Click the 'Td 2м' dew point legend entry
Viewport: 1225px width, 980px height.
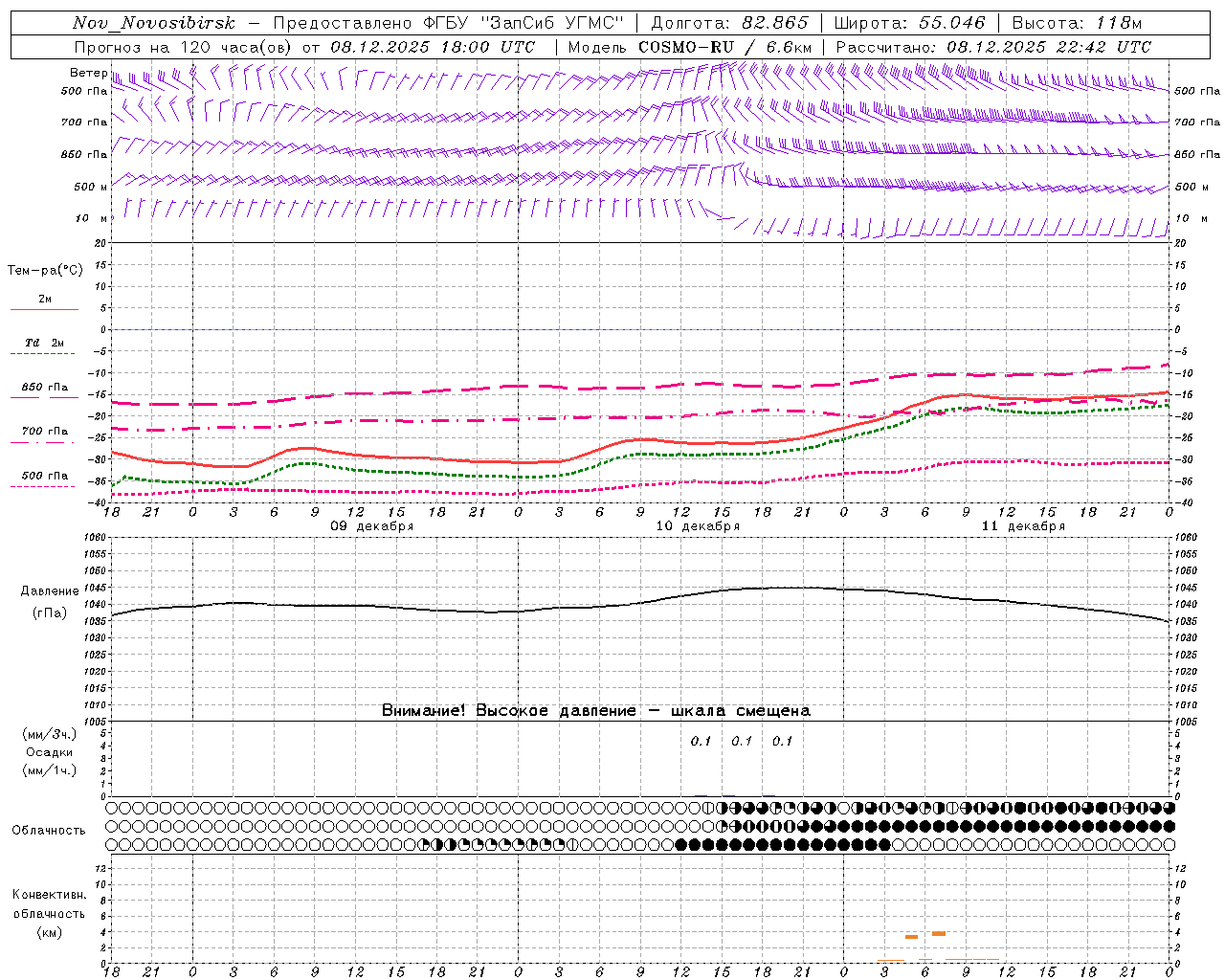45,343
